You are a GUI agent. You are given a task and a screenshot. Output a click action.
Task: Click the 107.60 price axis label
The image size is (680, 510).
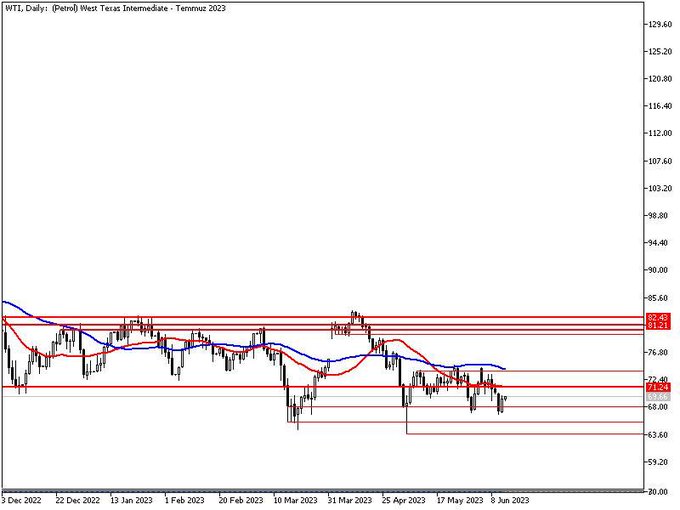(x=660, y=161)
